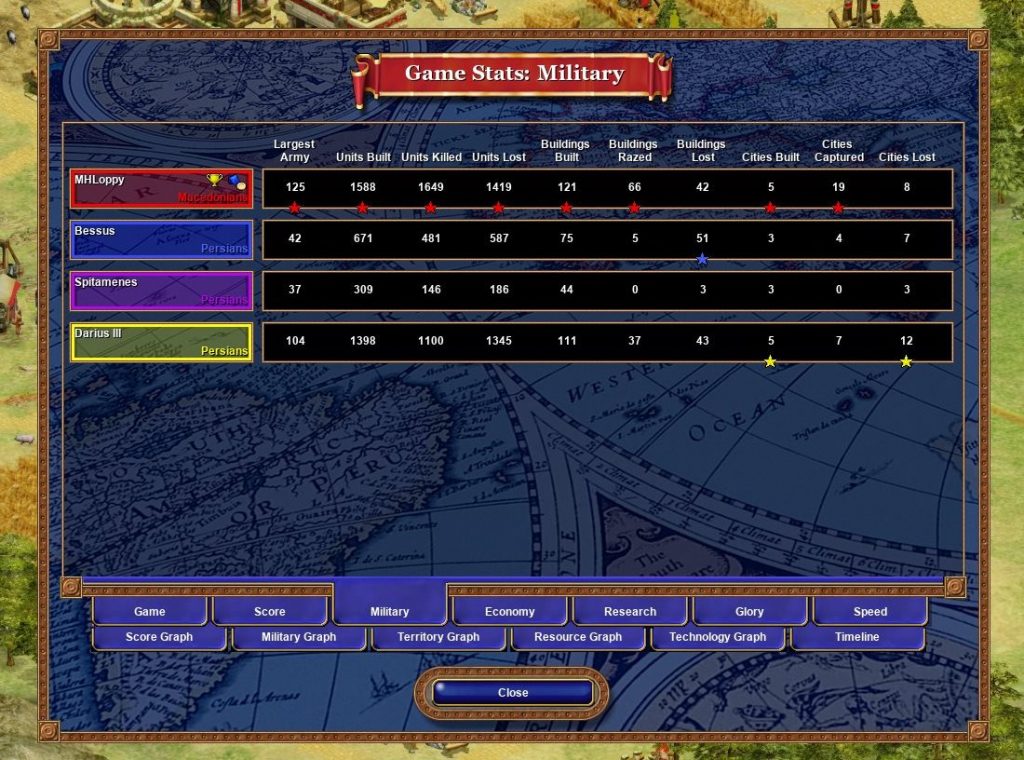This screenshot has height=760, width=1024.
Task: Click Darius III buildings razed value 37
Action: coord(634,340)
